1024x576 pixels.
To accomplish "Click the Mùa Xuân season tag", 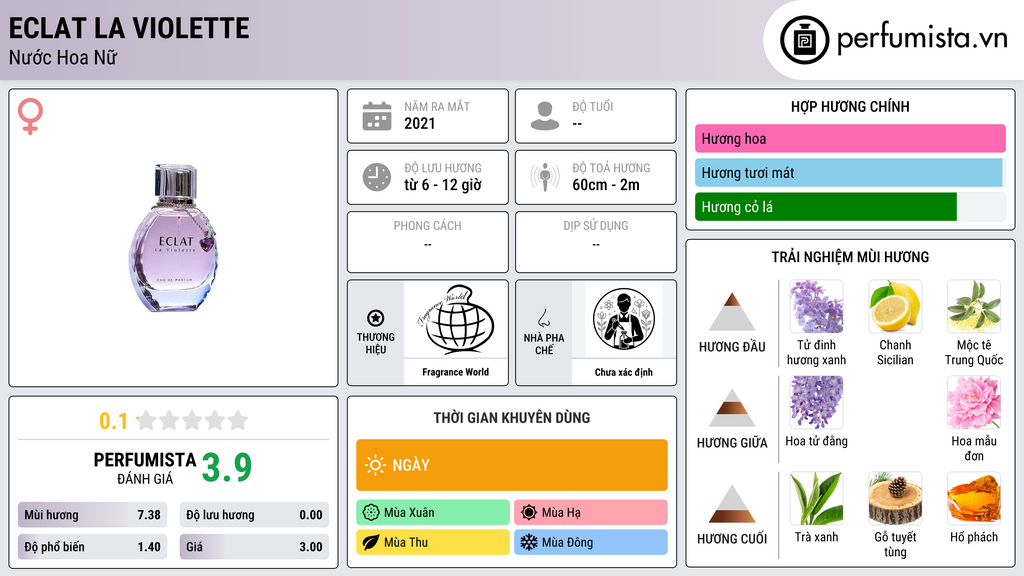I will click(x=433, y=513).
